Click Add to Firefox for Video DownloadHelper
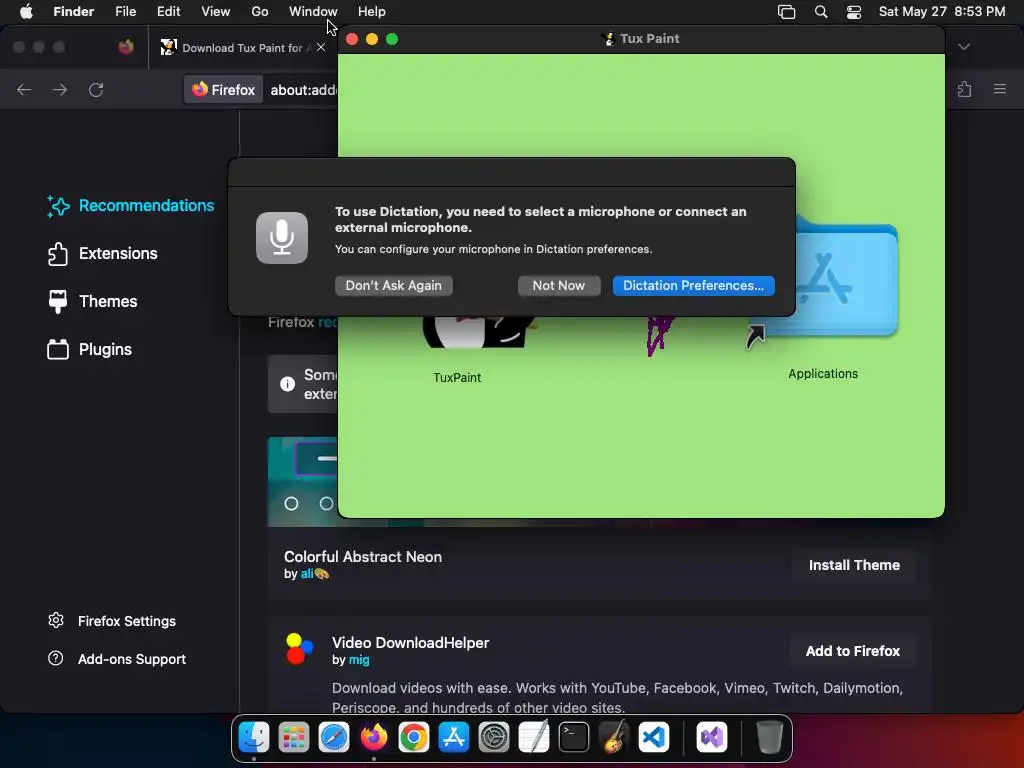The width and height of the screenshot is (1024, 768). click(852, 651)
